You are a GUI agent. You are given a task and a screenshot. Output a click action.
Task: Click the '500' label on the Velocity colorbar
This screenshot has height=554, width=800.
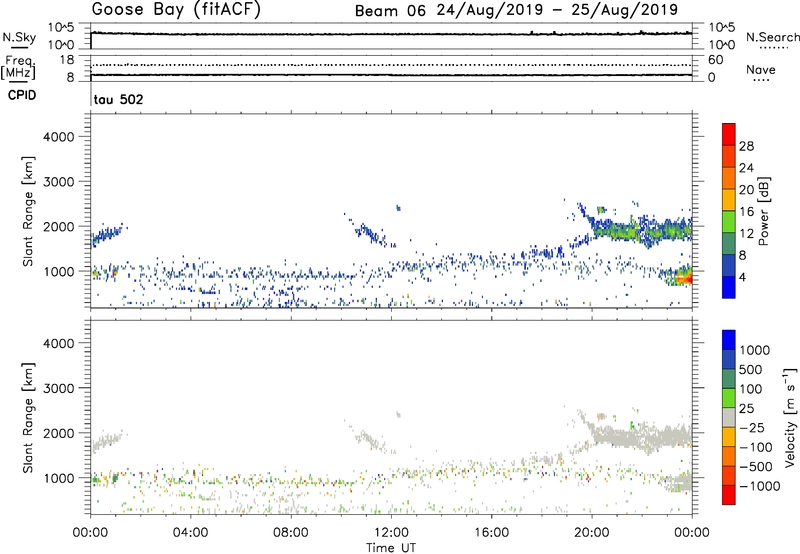pyautogui.click(x=750, y=370)
